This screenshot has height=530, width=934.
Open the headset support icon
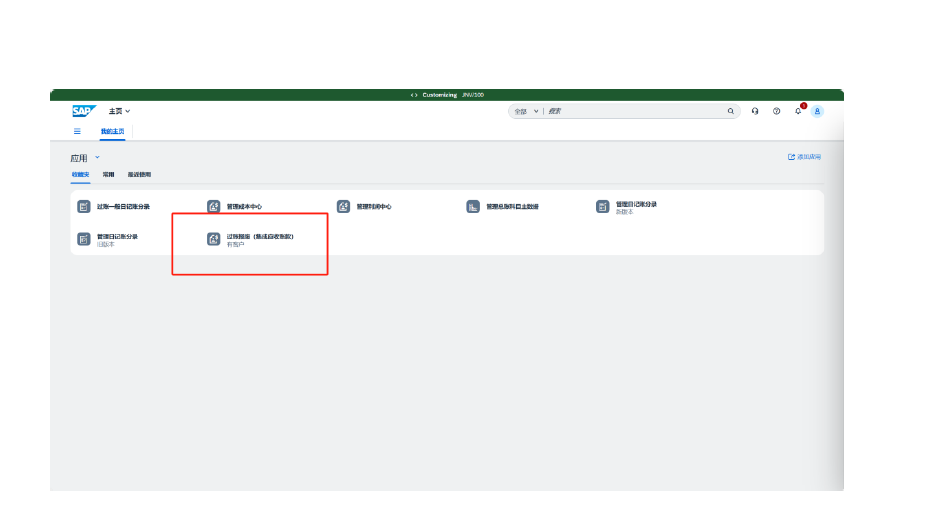pos(755,111)
